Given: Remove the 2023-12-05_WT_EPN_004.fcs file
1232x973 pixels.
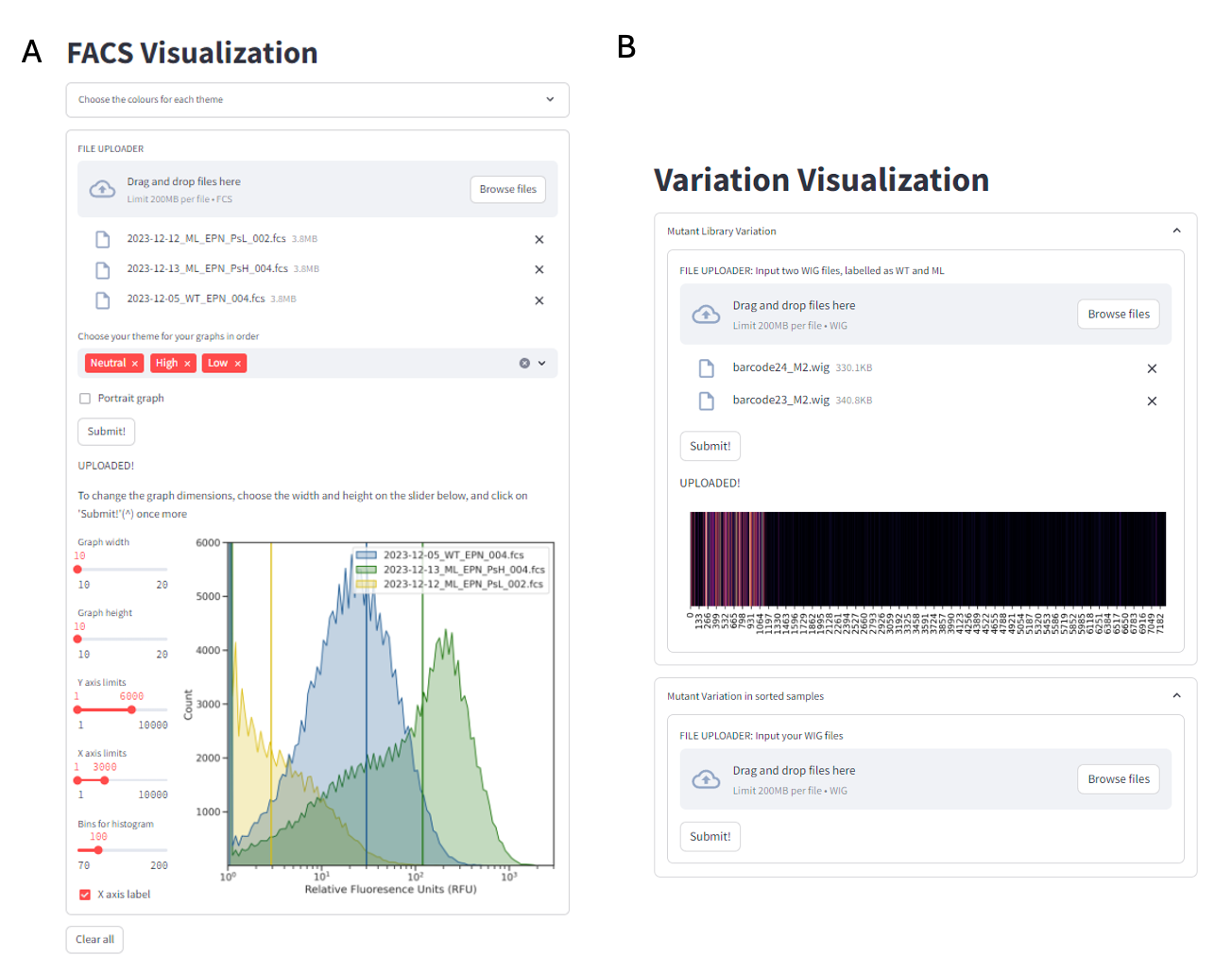Looking at the screenshot, I should [539, 300].
